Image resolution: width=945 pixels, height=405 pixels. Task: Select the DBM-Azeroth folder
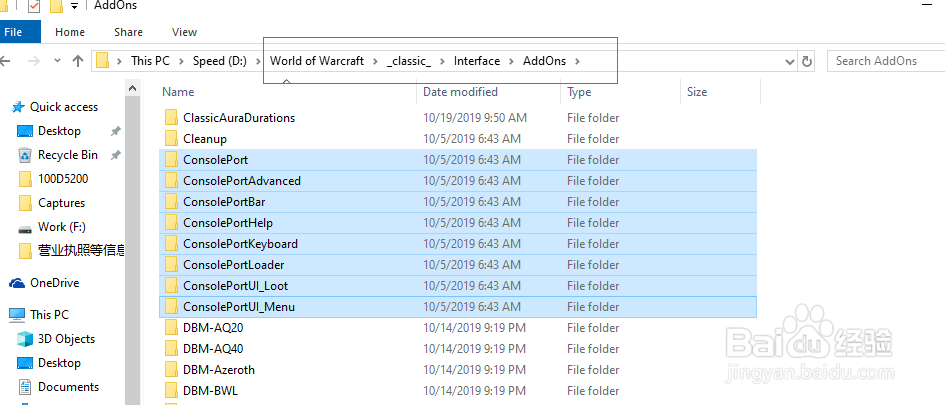pyautogui.click(x=218, y=370)
